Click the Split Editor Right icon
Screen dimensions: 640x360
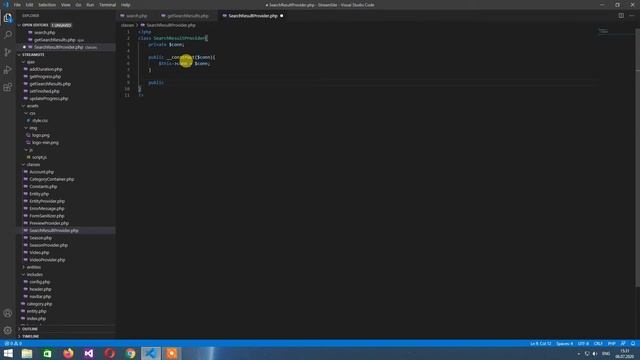[621, 16]
